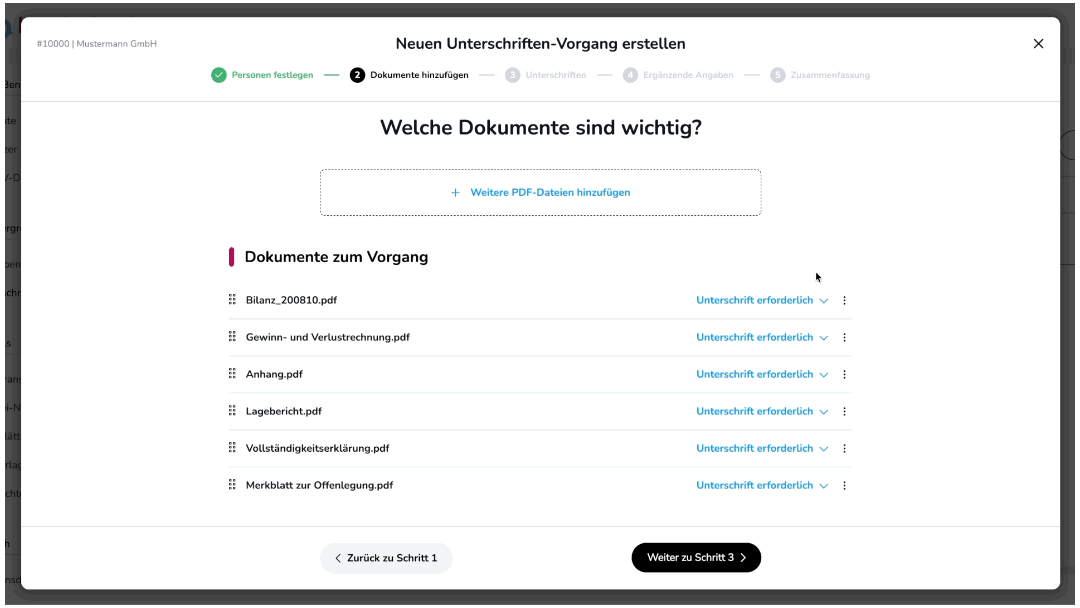Image resolution: width=1080 pixels, height=608 pixels.
Task: Continue with Weiter zu Schritt 3
Action: click(696, 558)
